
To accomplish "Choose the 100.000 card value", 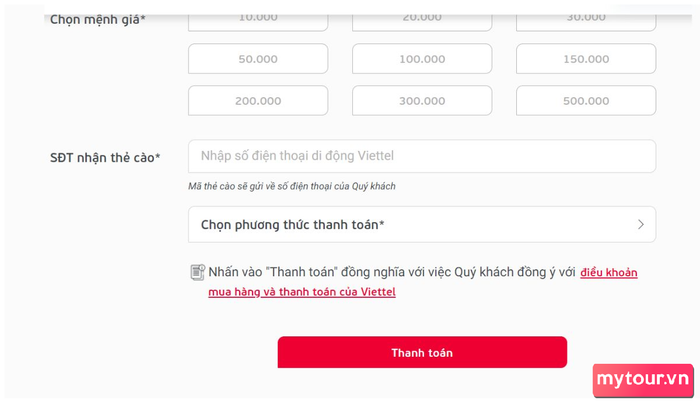I will tap(422, 59).
